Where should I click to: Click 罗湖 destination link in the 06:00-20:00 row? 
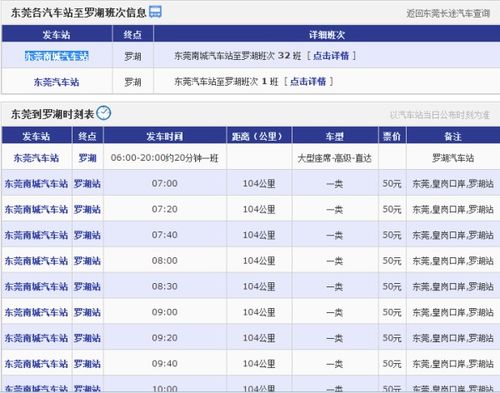coord(87,158)
